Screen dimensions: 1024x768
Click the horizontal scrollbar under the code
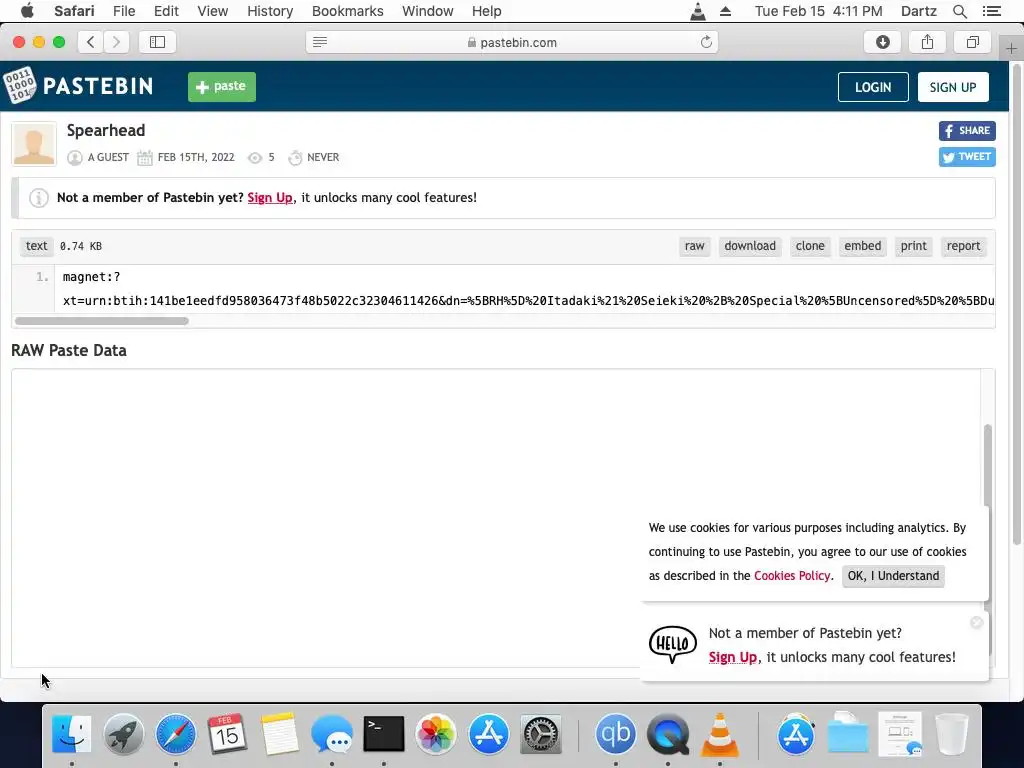[x=102, y=321]
